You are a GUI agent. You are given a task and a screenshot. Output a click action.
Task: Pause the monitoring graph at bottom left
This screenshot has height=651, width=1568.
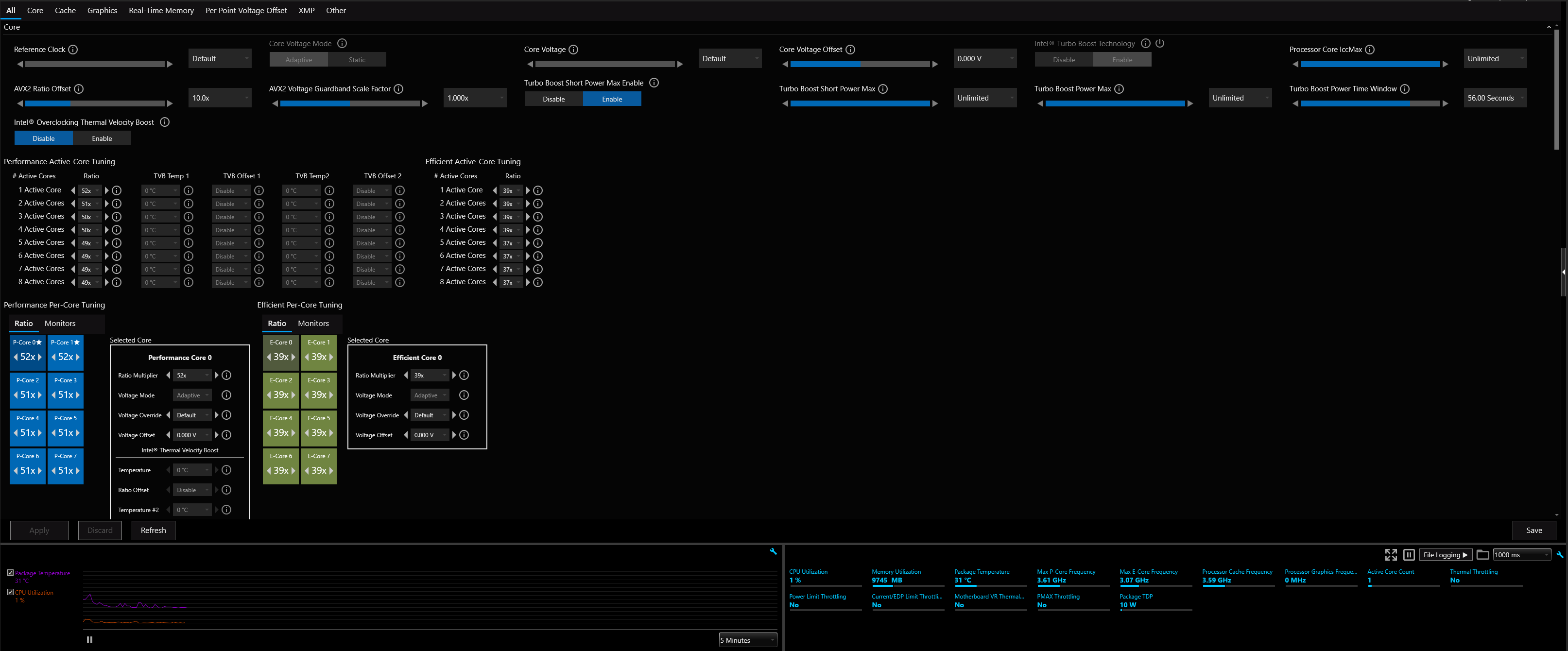point(89,639)
